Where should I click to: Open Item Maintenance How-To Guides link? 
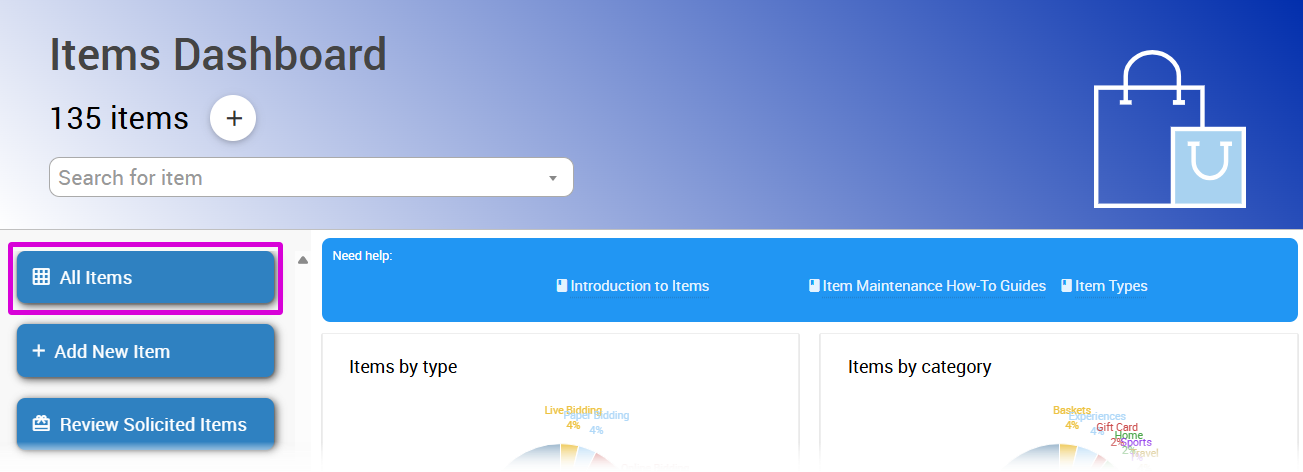tap(934, 286)
